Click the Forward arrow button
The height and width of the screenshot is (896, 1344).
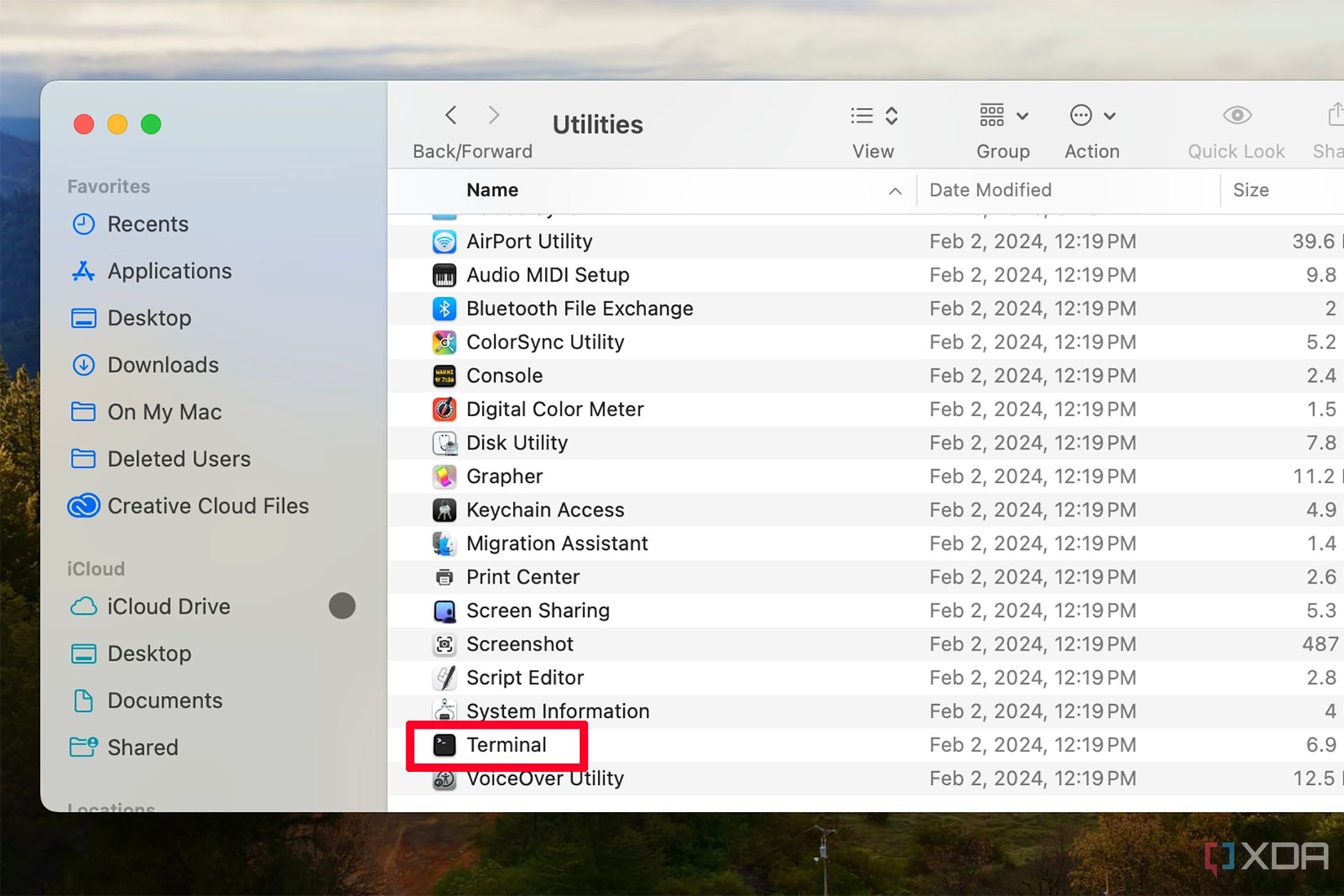[493, 115]
